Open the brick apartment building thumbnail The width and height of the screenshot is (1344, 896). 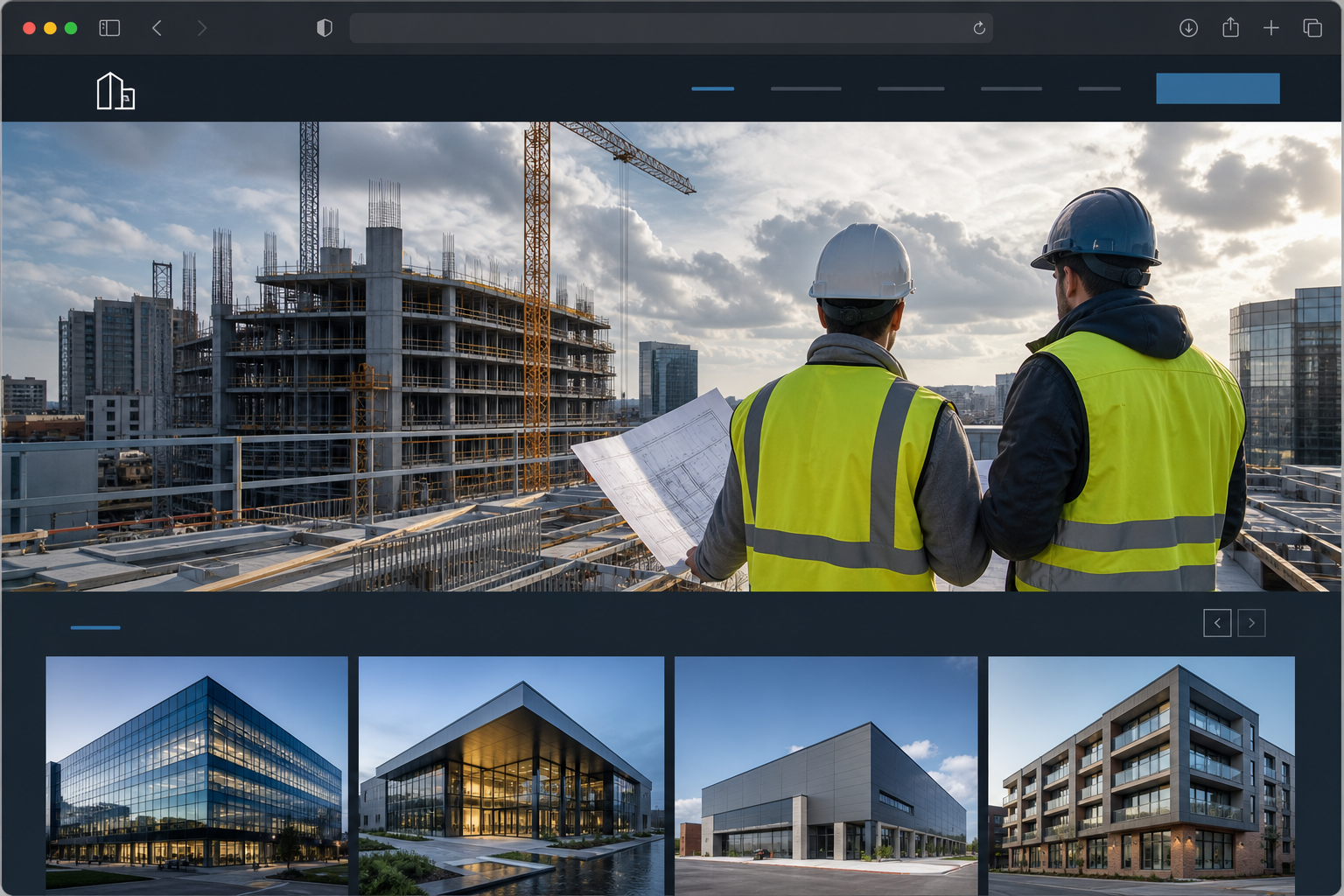pyautogui.click(x=1141, y=775)
